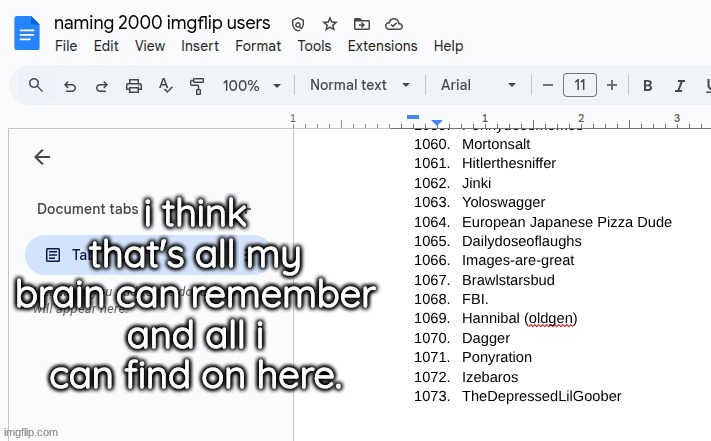
Task: Click list entry 'Images-are-great'
Action: tap(518, 260)
